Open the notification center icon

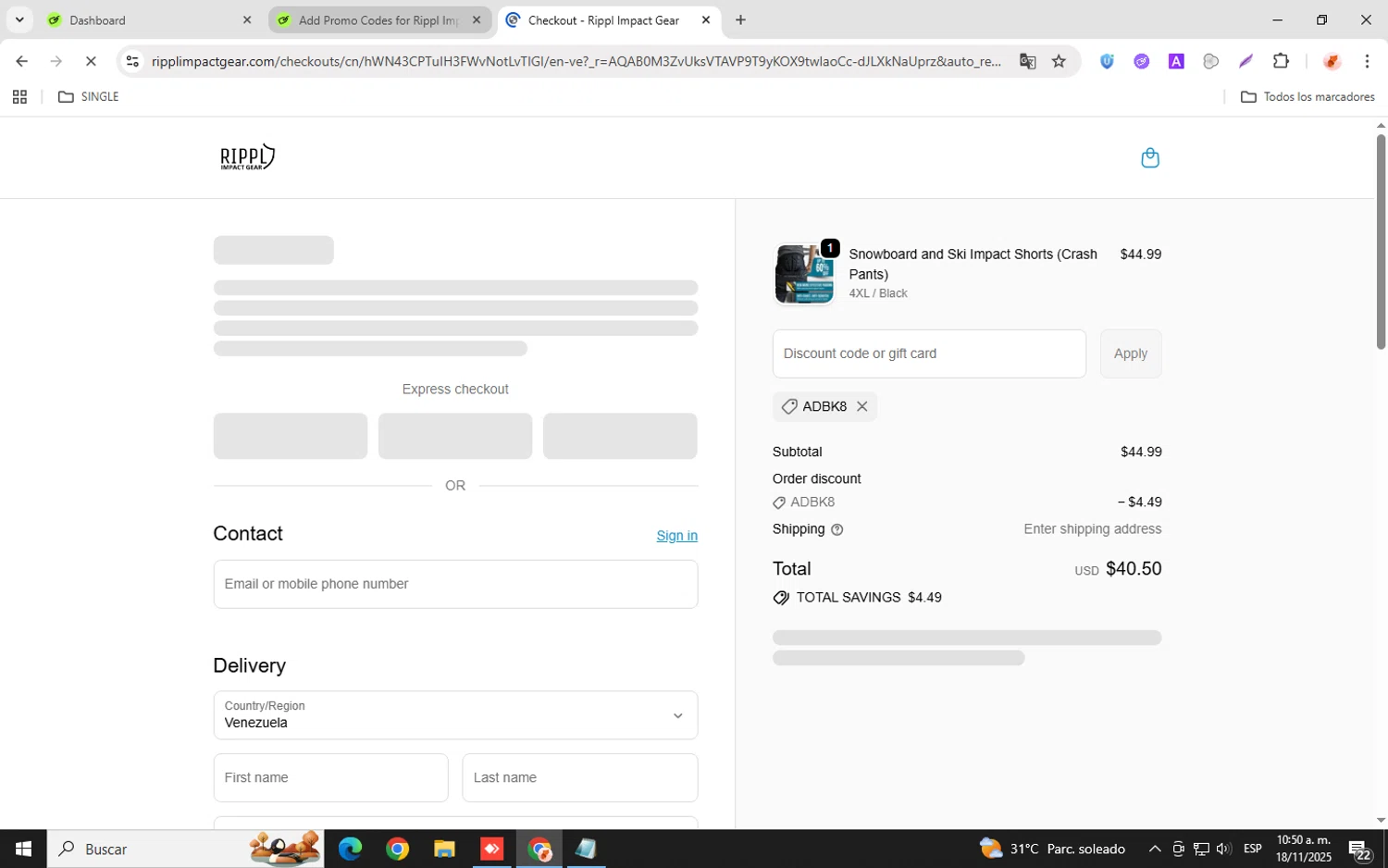1359,849
